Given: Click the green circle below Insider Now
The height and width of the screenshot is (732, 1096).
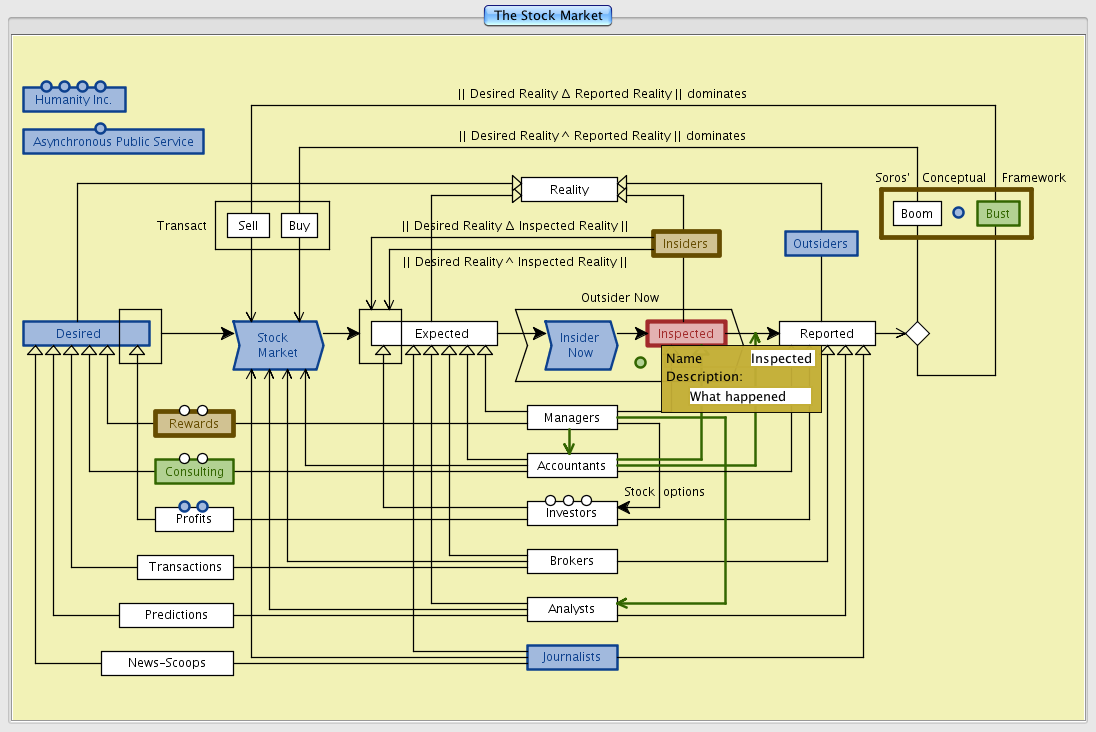Looking at the screenshot, I should point(640,363).
